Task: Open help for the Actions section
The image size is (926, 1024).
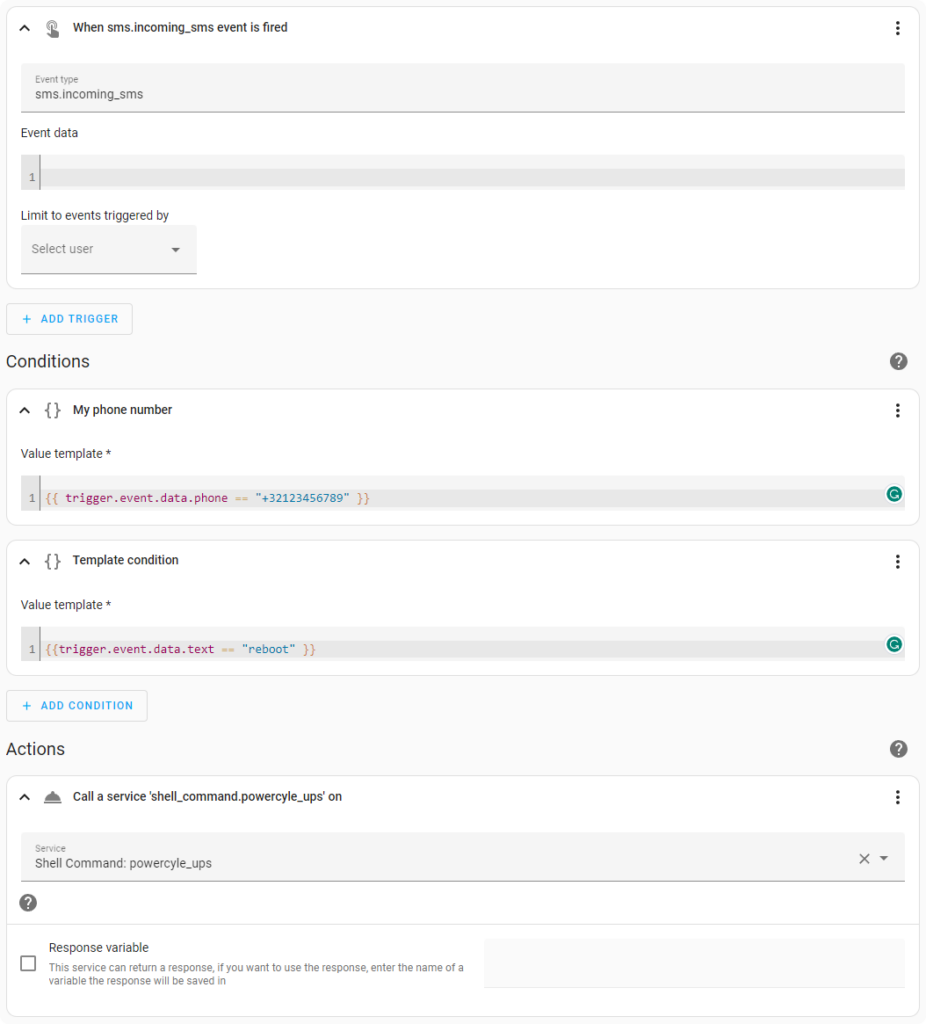Action: click(x=898, y=748)
